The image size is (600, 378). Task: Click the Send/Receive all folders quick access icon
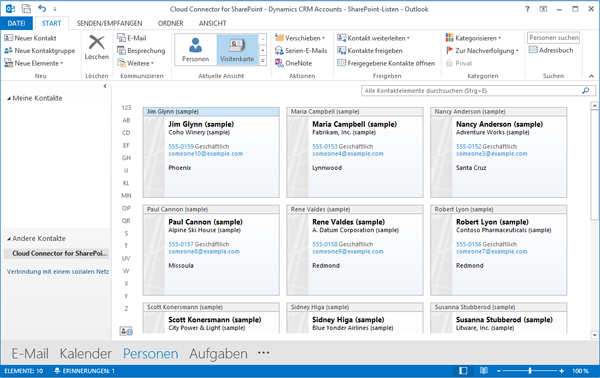[26, 8]
